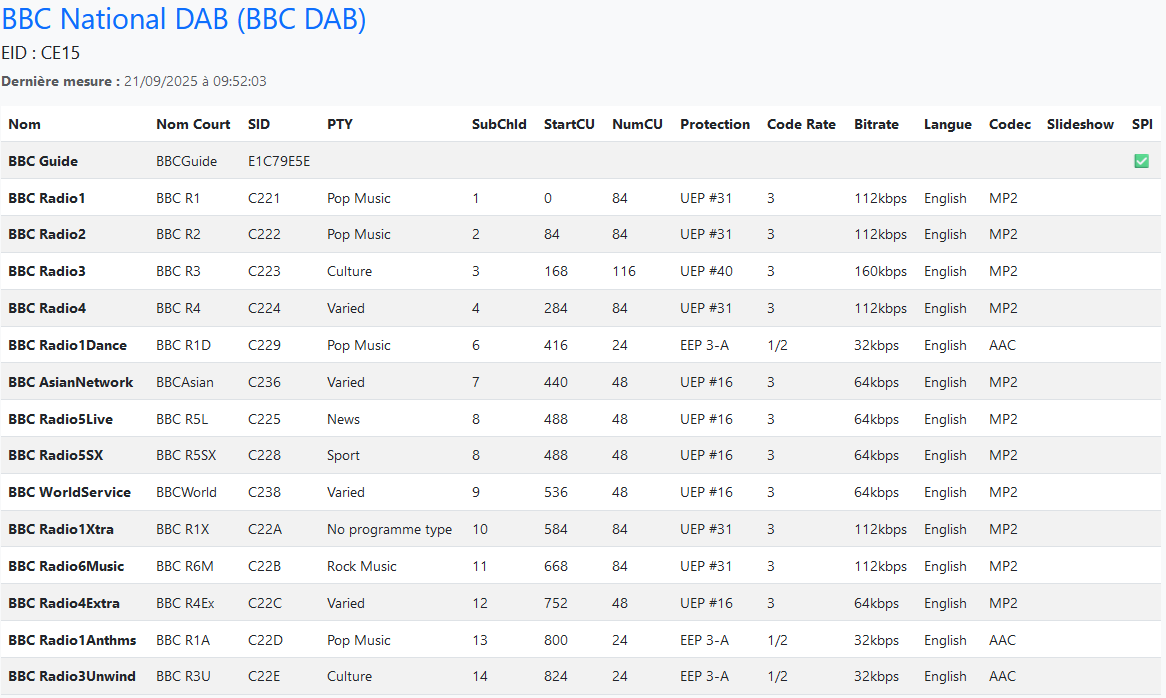
Task: Select the BBC Radio3Unwind service name
Action: coord(72,676)
